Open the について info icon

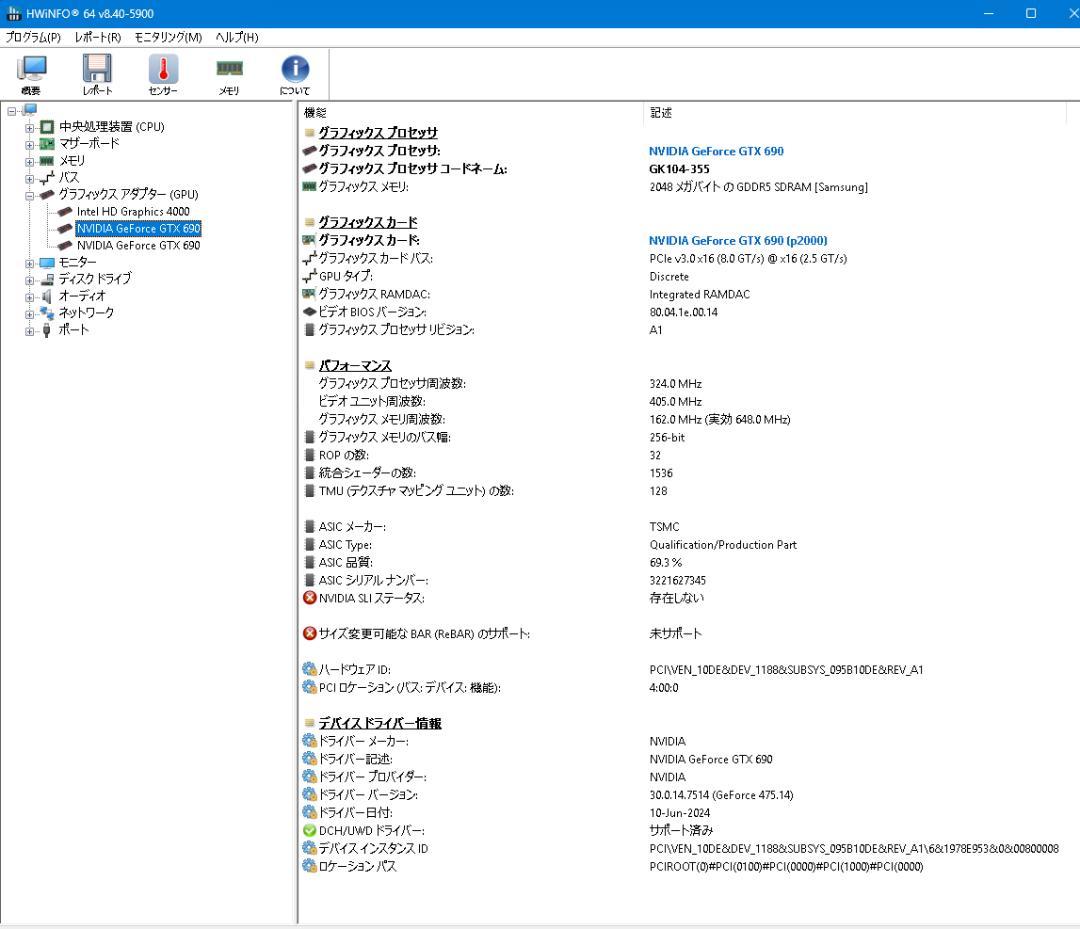(295, 74)
